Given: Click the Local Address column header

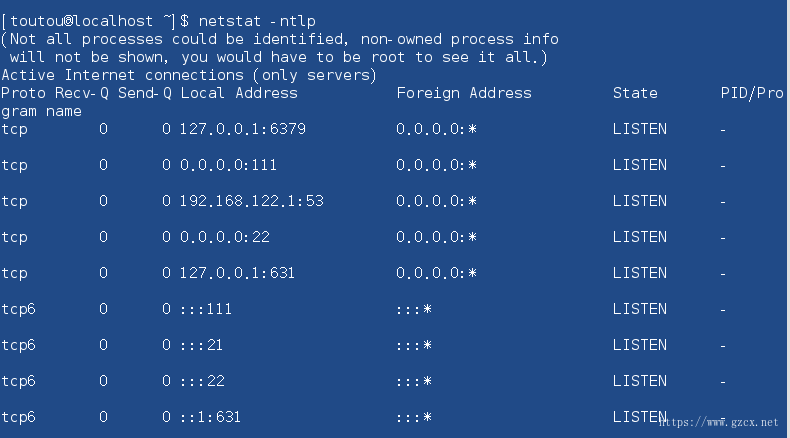Looking at the screenshot, I should pyautogui.click(x=239, y=93).
